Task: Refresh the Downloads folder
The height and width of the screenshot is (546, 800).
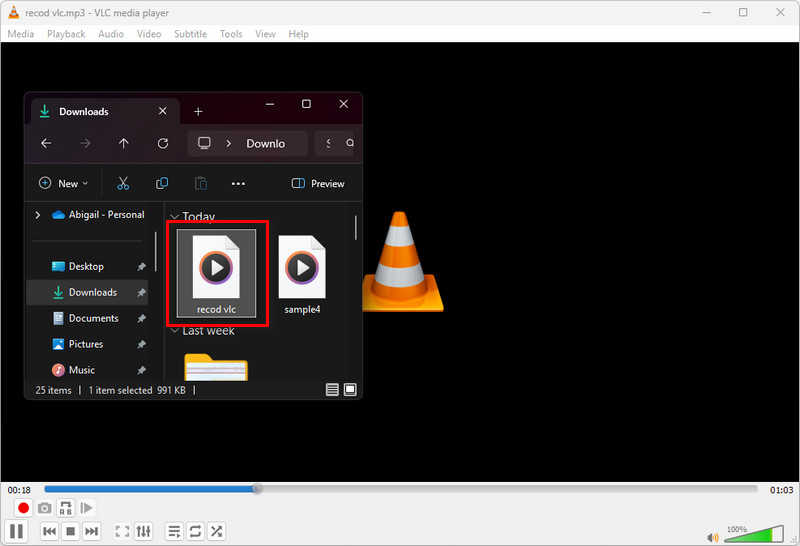Action: pos(163,143)
